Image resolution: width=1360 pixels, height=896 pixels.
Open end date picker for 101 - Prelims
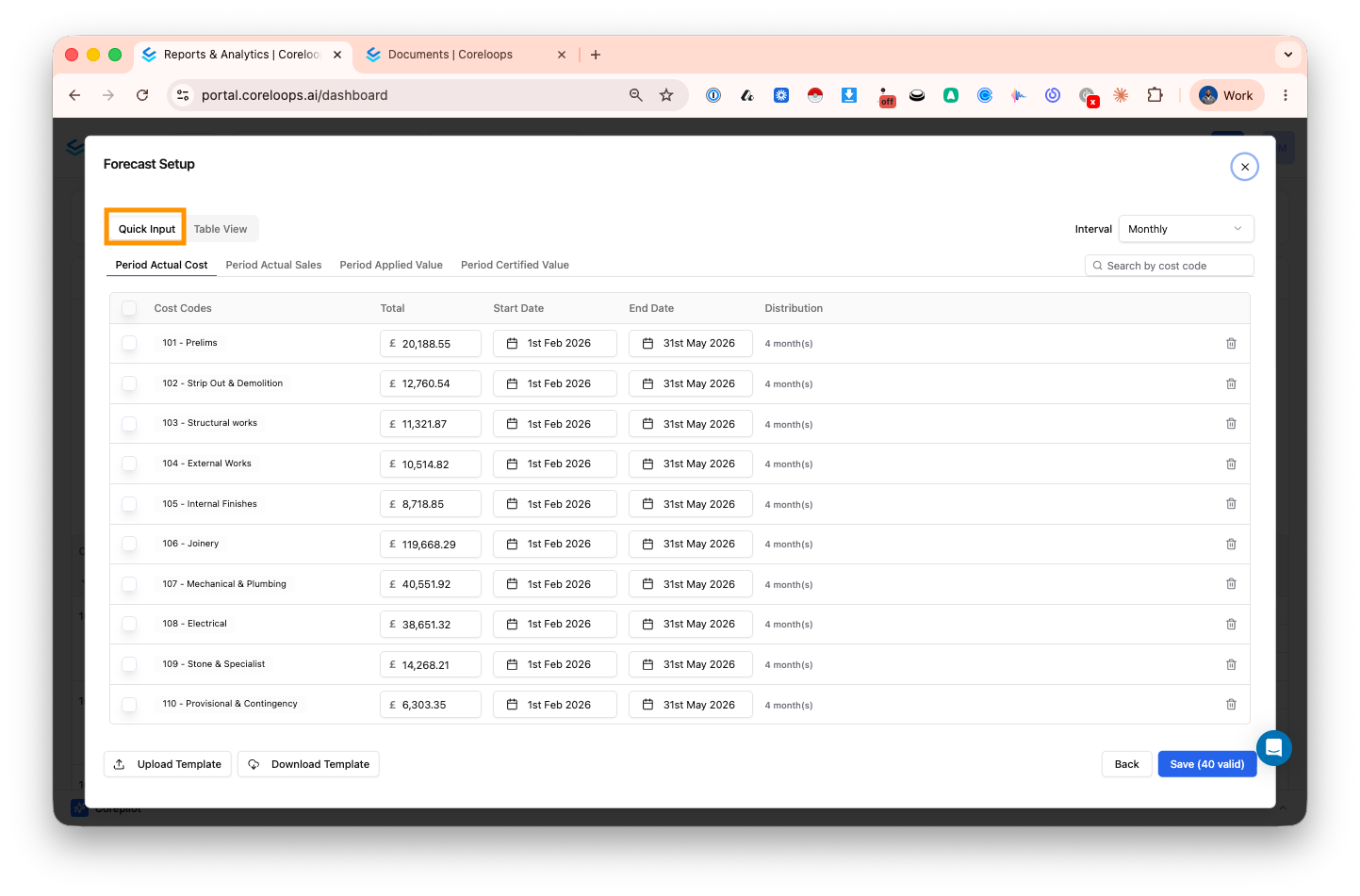click(690, 344)
